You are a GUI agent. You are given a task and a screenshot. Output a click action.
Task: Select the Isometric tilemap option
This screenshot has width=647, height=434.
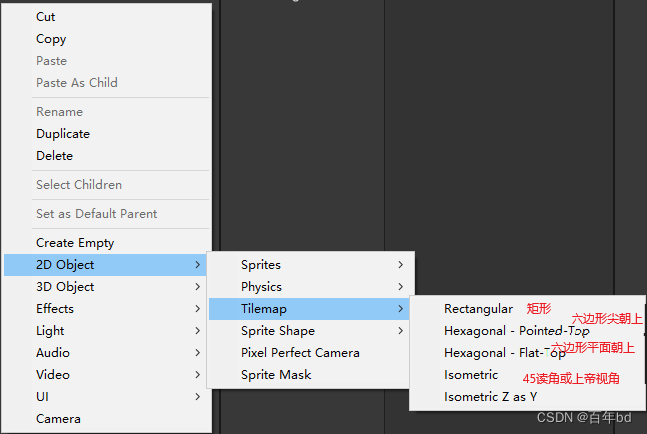point(471,375)
